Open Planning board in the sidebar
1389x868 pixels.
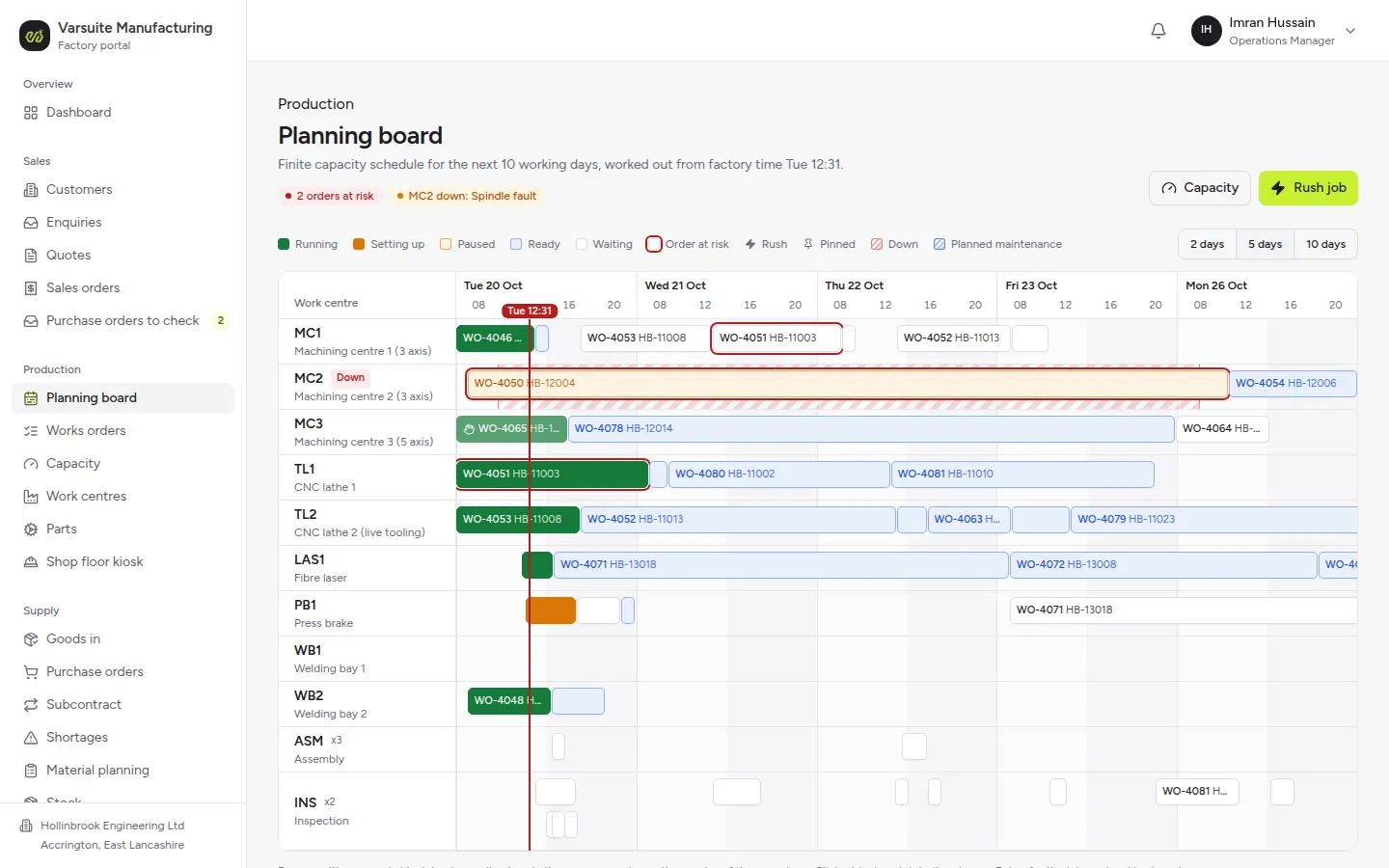click(123, 398)
